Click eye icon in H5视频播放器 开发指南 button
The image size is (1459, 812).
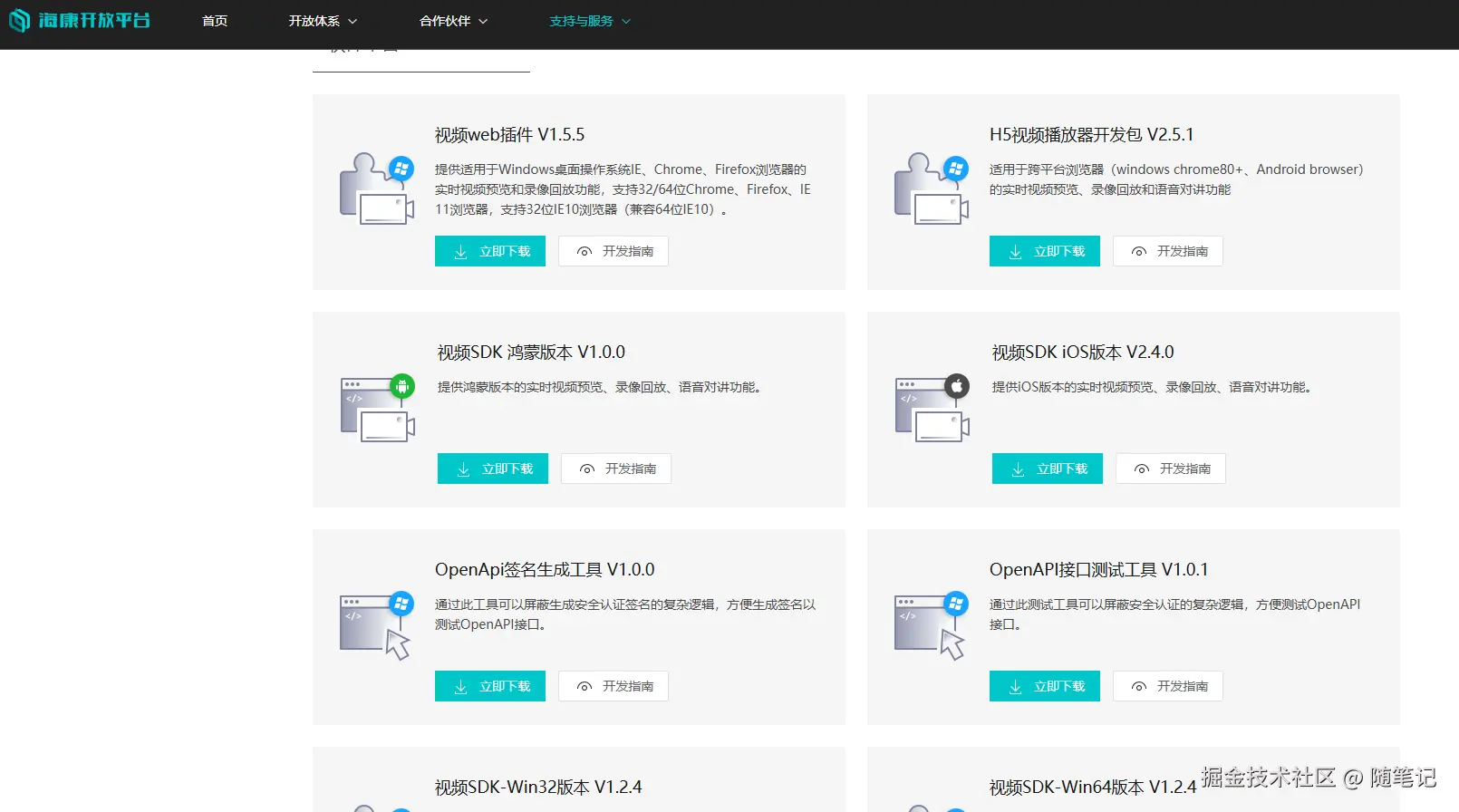pyautogui.click(x=1139, y=252)
